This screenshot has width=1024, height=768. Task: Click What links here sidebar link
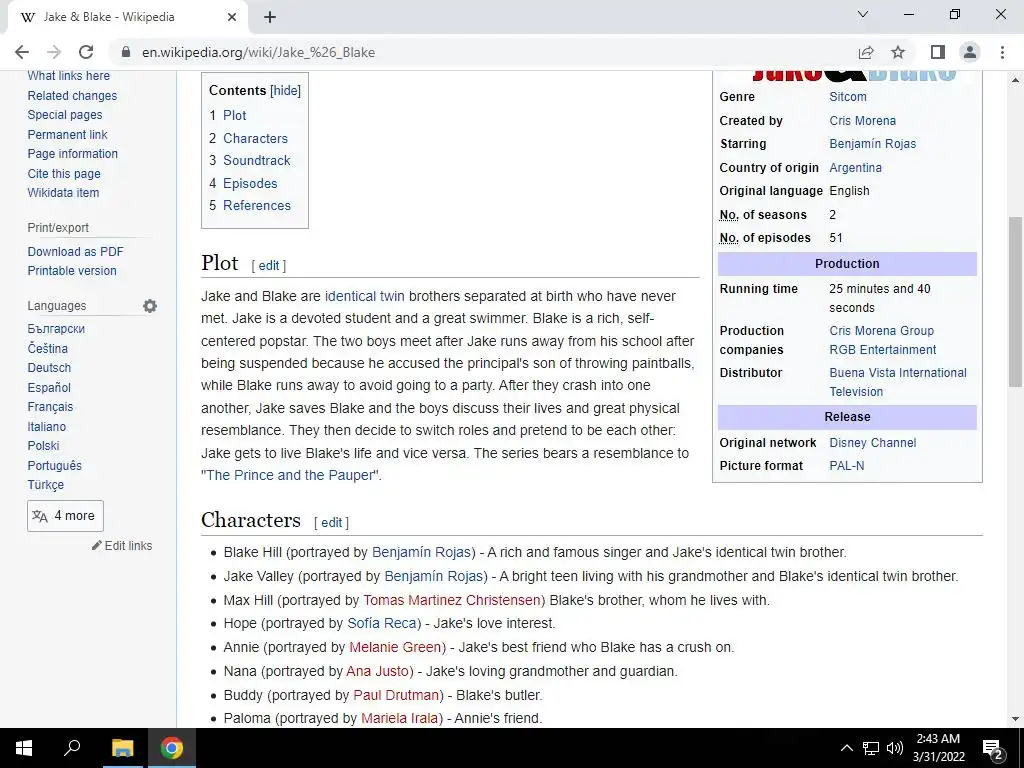[69, 76]
